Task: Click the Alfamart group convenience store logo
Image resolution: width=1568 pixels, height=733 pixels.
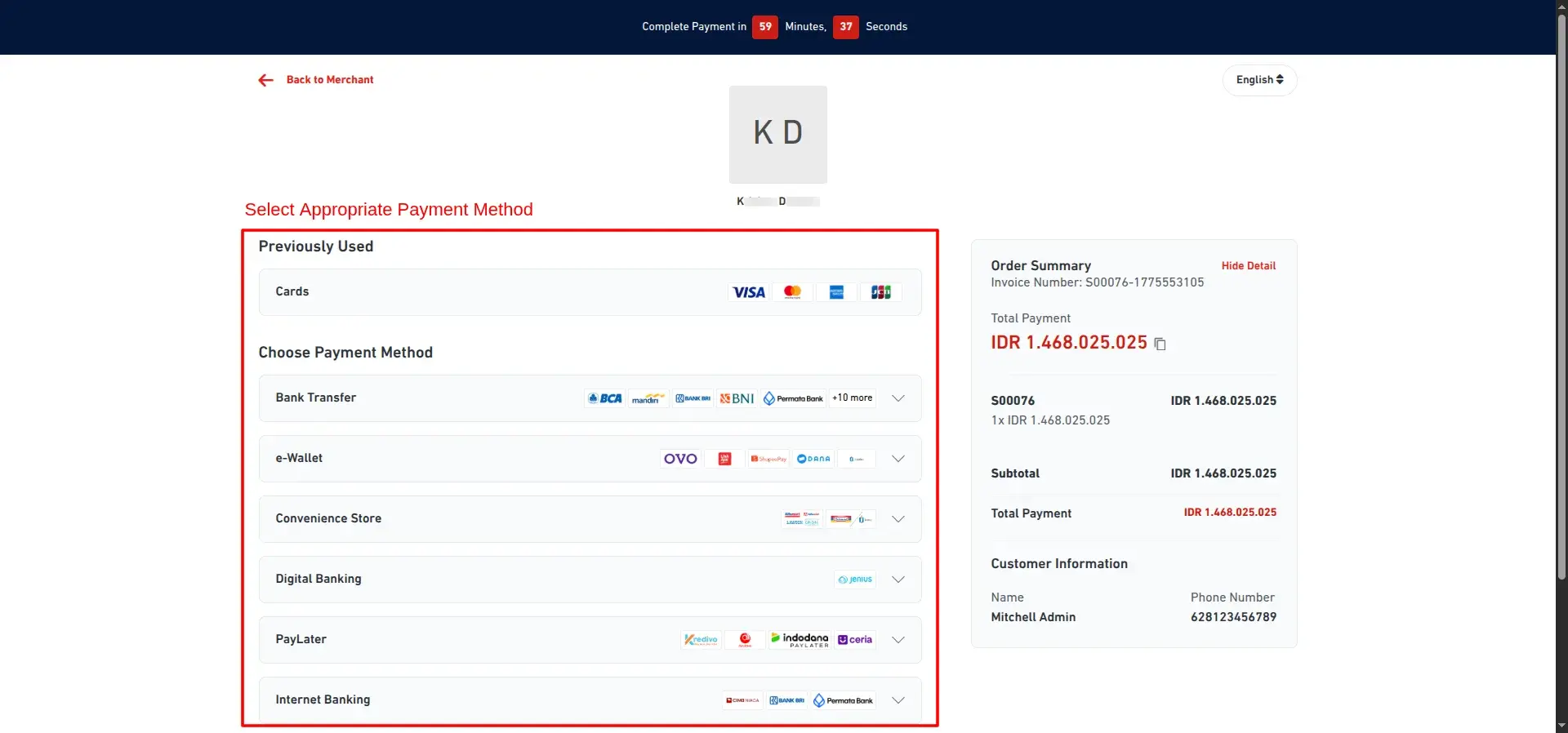Action: click(802, 519)
